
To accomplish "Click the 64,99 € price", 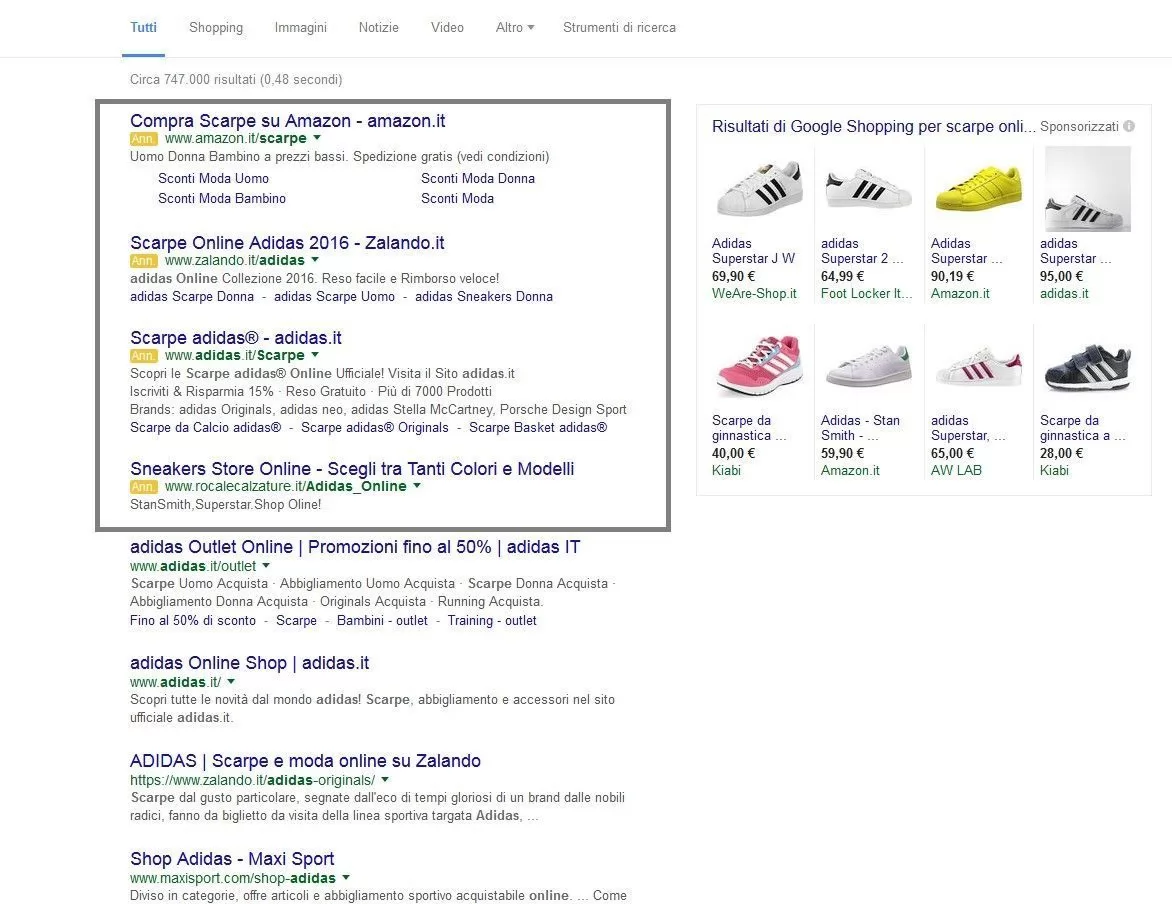I will click(x=842, y=277).
